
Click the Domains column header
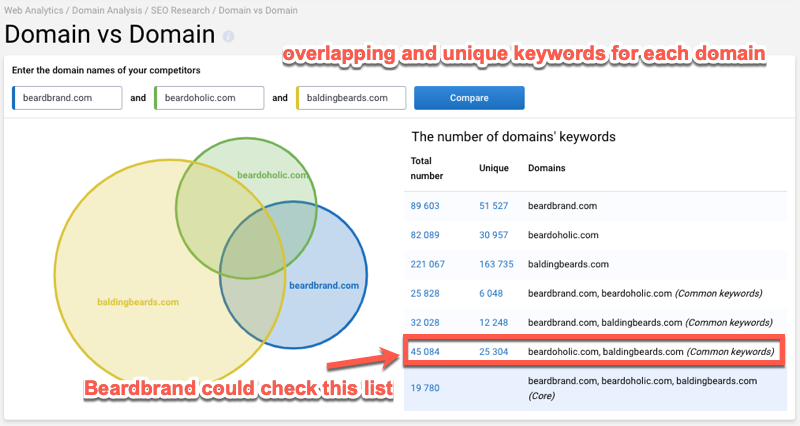[x=546, y=168]
